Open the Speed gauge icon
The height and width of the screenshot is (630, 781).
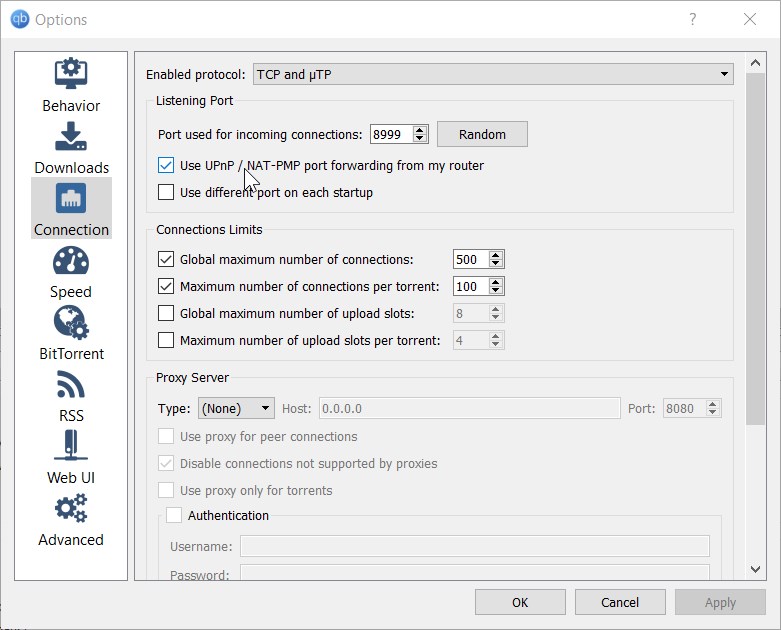pyautogui.click(x=71, y=260)
